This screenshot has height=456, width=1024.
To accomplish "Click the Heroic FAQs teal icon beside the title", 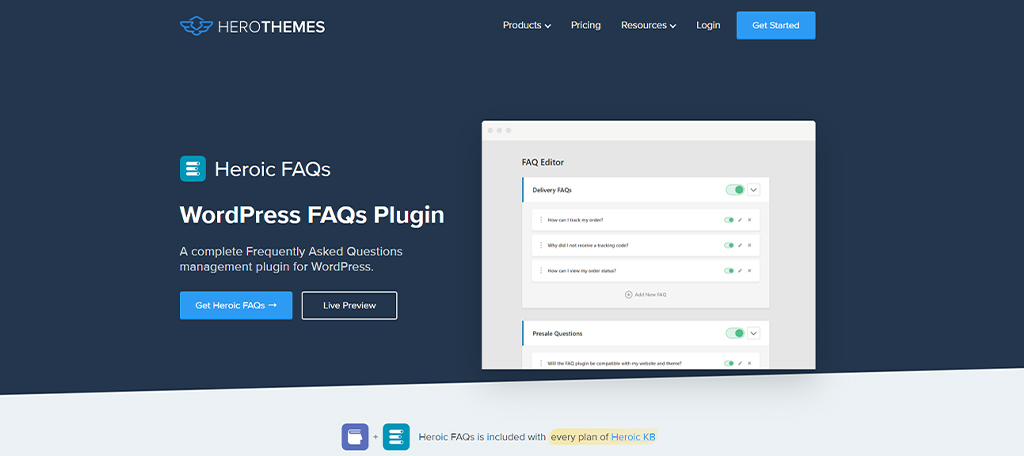I will click(193, 169).
